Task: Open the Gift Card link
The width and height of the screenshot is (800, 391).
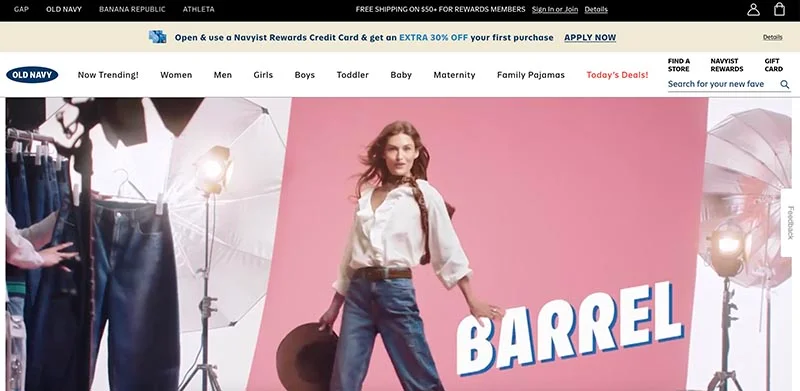Action: coord(773,65)
